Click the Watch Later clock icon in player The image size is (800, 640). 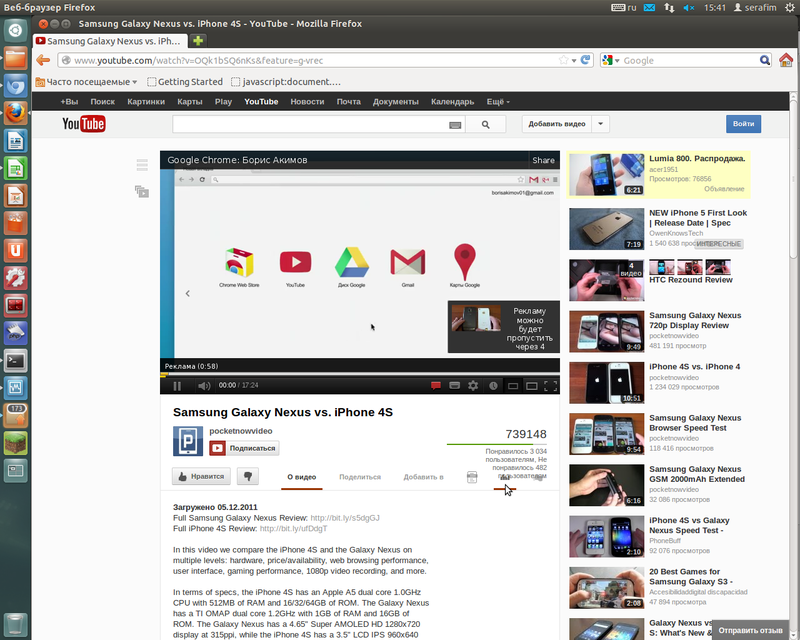(493, 386)
